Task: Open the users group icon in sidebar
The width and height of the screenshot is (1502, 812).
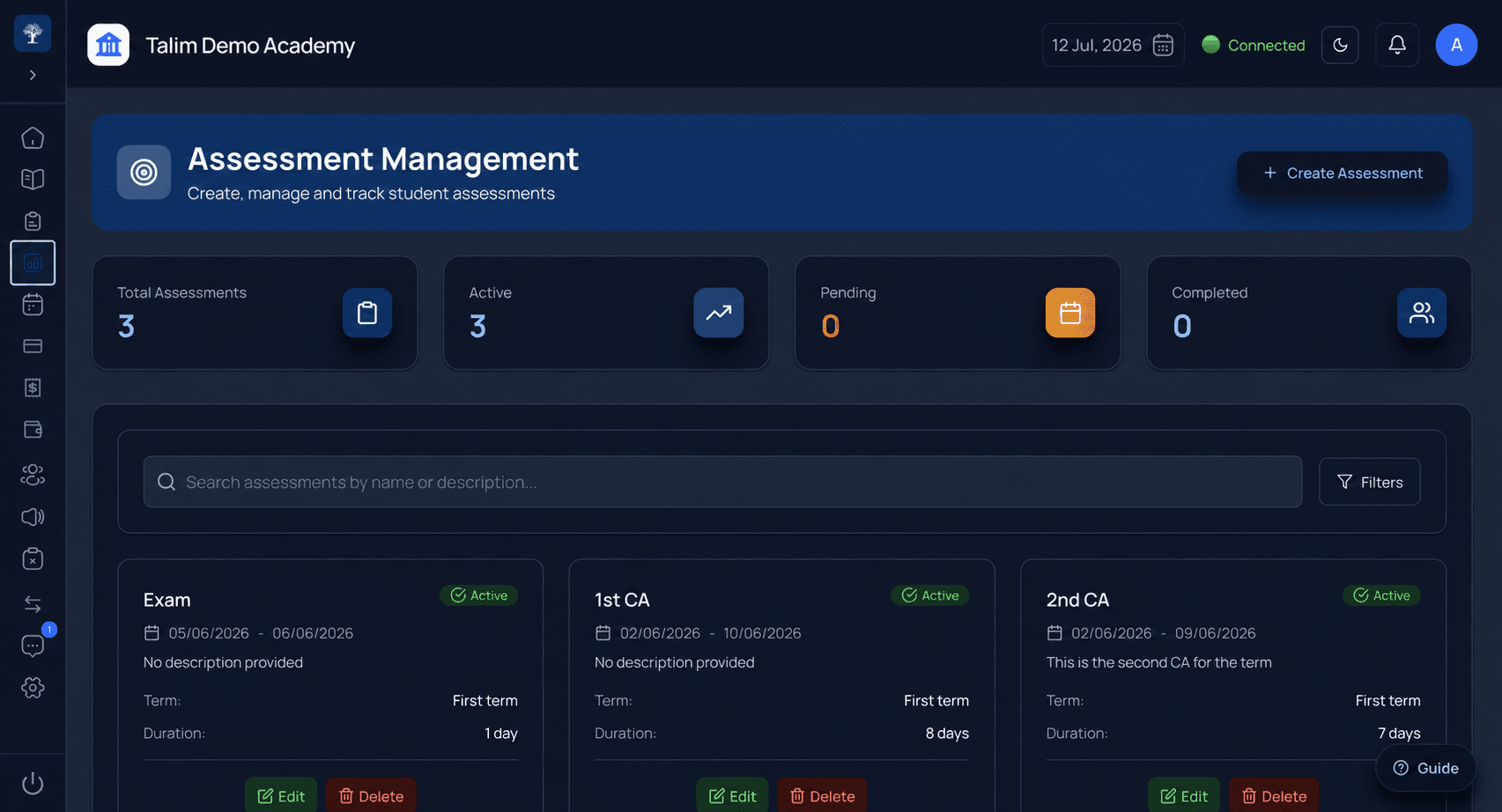Action: (x=33, y=475)
